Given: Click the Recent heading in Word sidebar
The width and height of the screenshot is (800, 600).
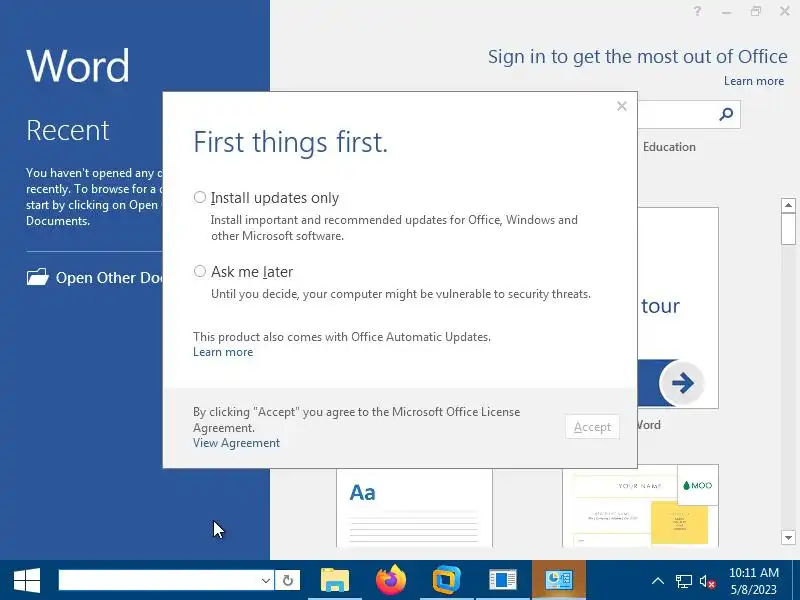Looking at the screenshot, I should (67, 130).
